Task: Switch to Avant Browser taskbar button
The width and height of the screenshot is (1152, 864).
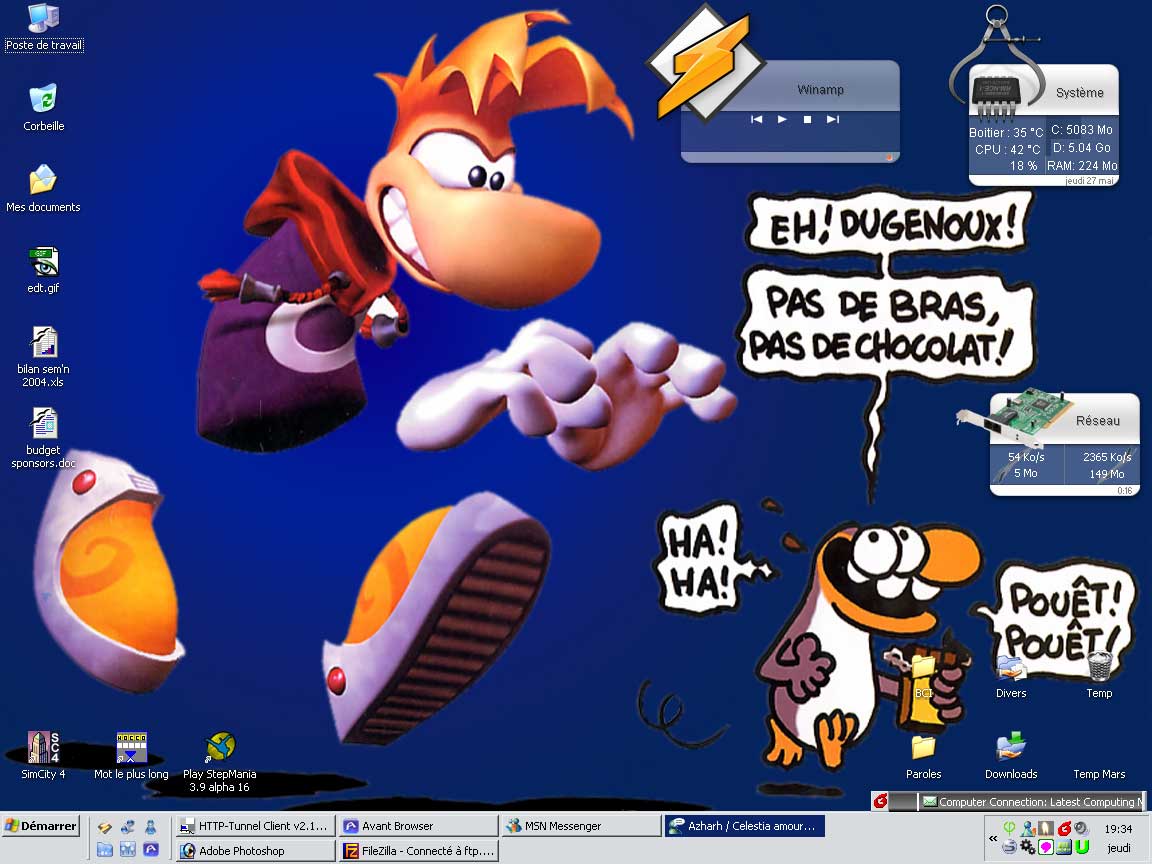Action: coord(419,826)
